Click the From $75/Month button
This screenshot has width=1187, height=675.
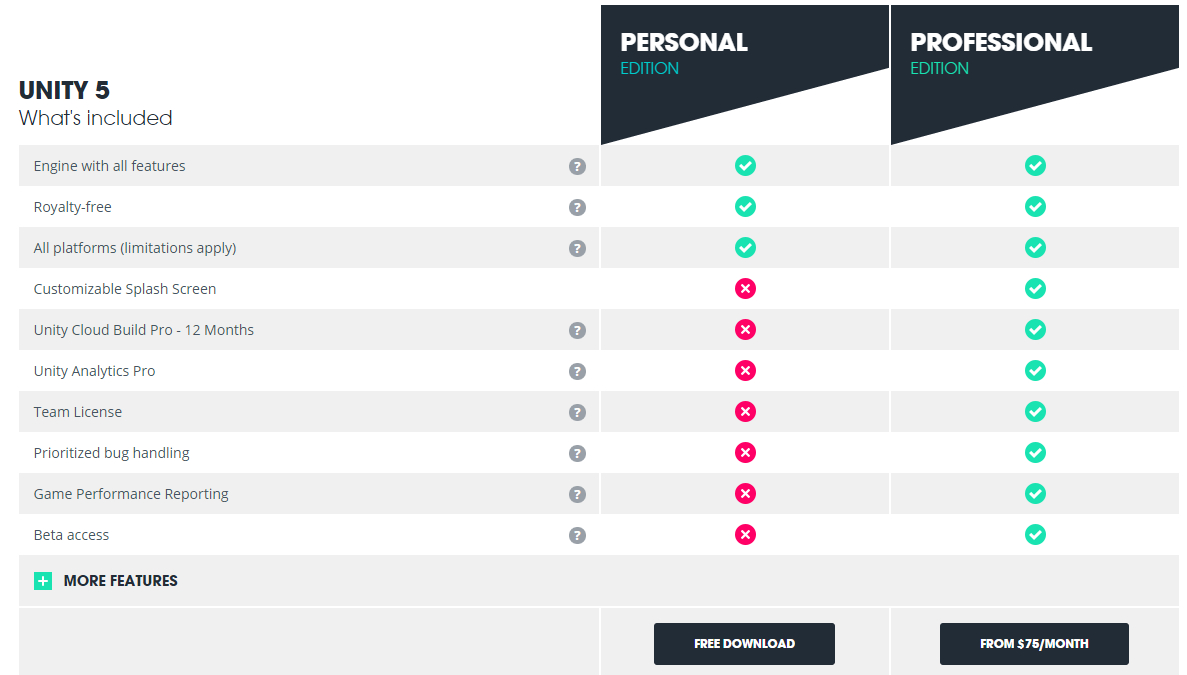1034,644
